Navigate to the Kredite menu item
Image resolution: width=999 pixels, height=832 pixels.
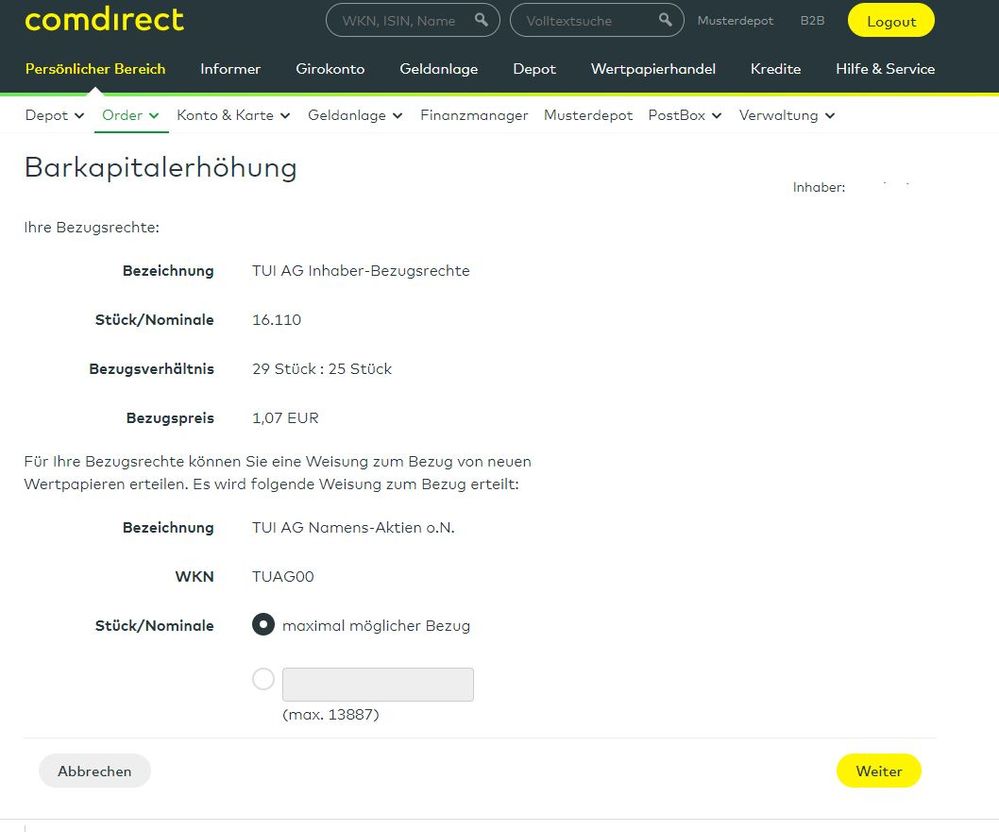pyautogui.click(x=775, y=69)
